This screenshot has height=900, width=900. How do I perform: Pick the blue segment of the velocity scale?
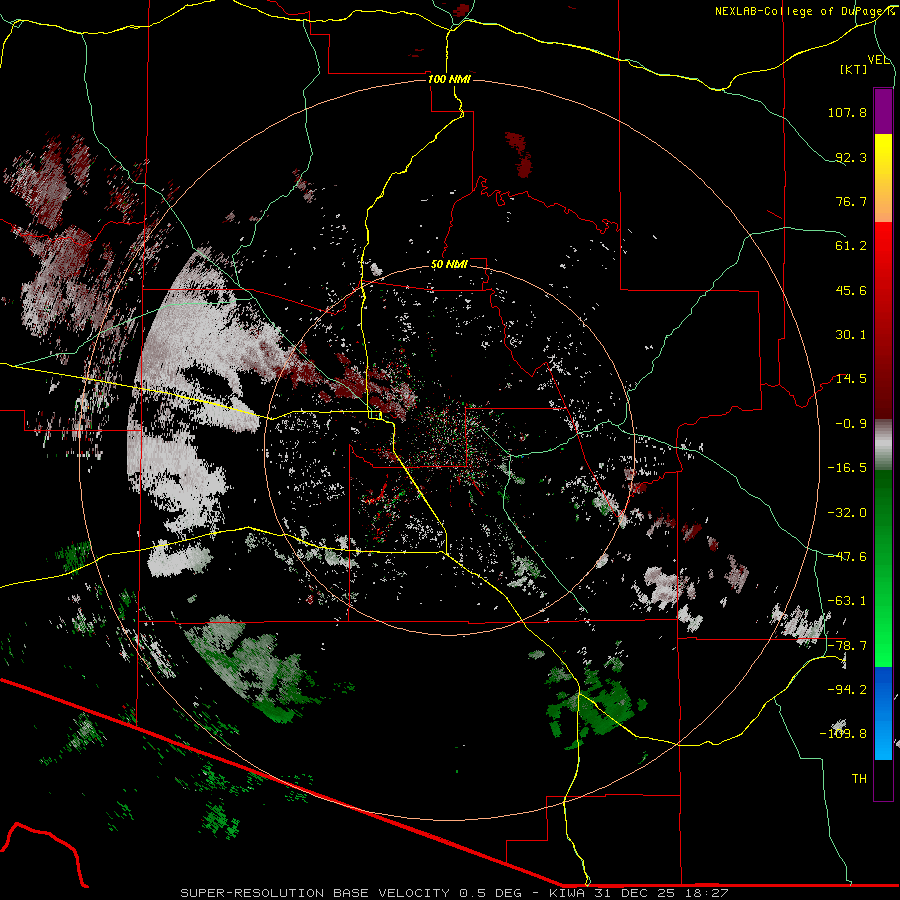883,713
